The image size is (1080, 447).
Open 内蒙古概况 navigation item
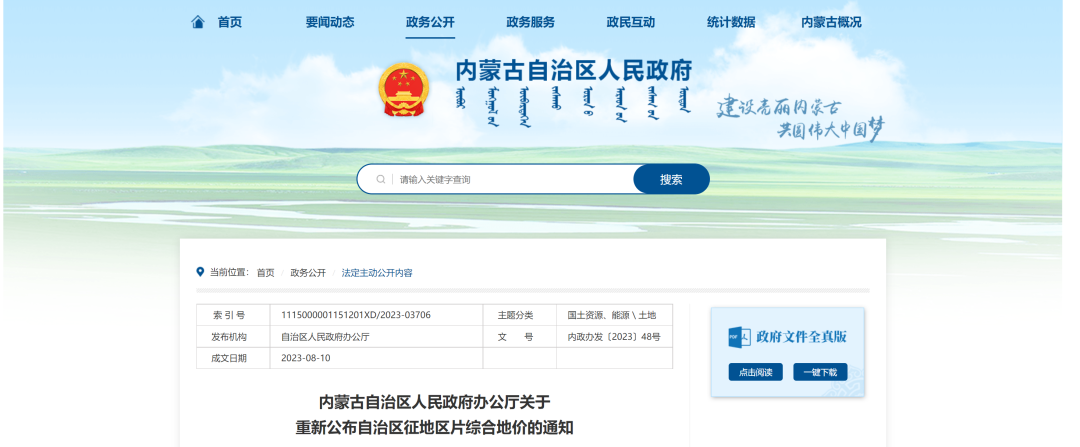tap(831, 22)
